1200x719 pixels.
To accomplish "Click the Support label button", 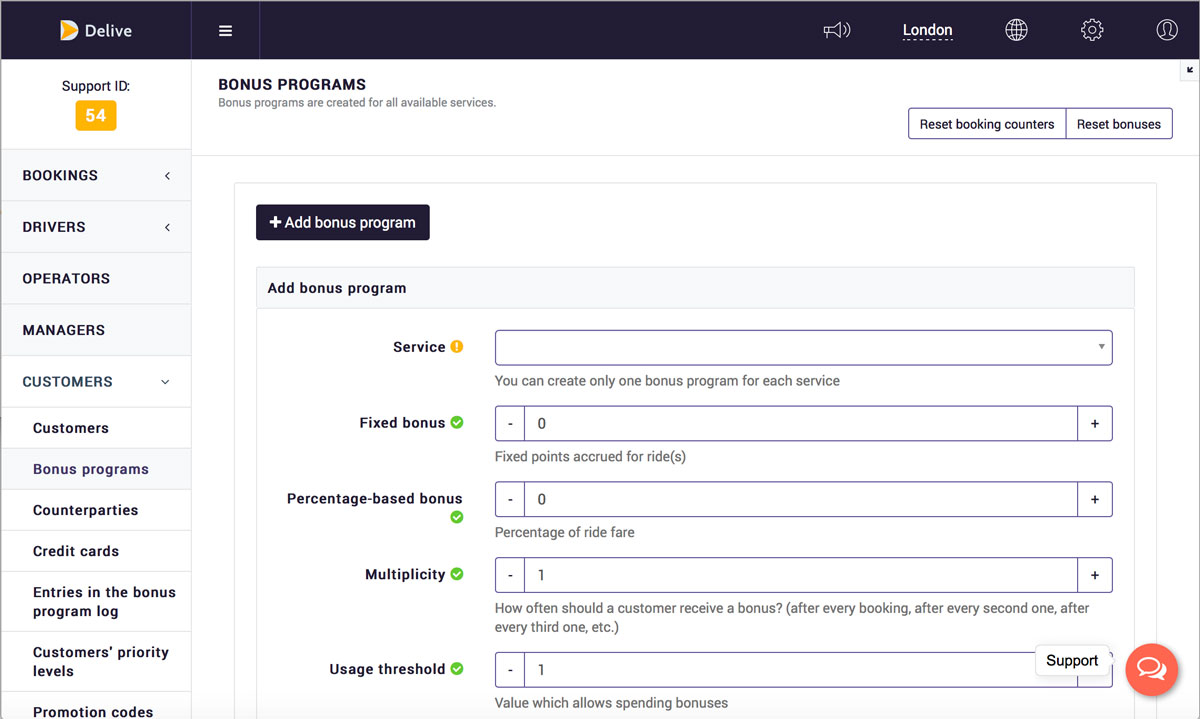I will pos(1072,661).
